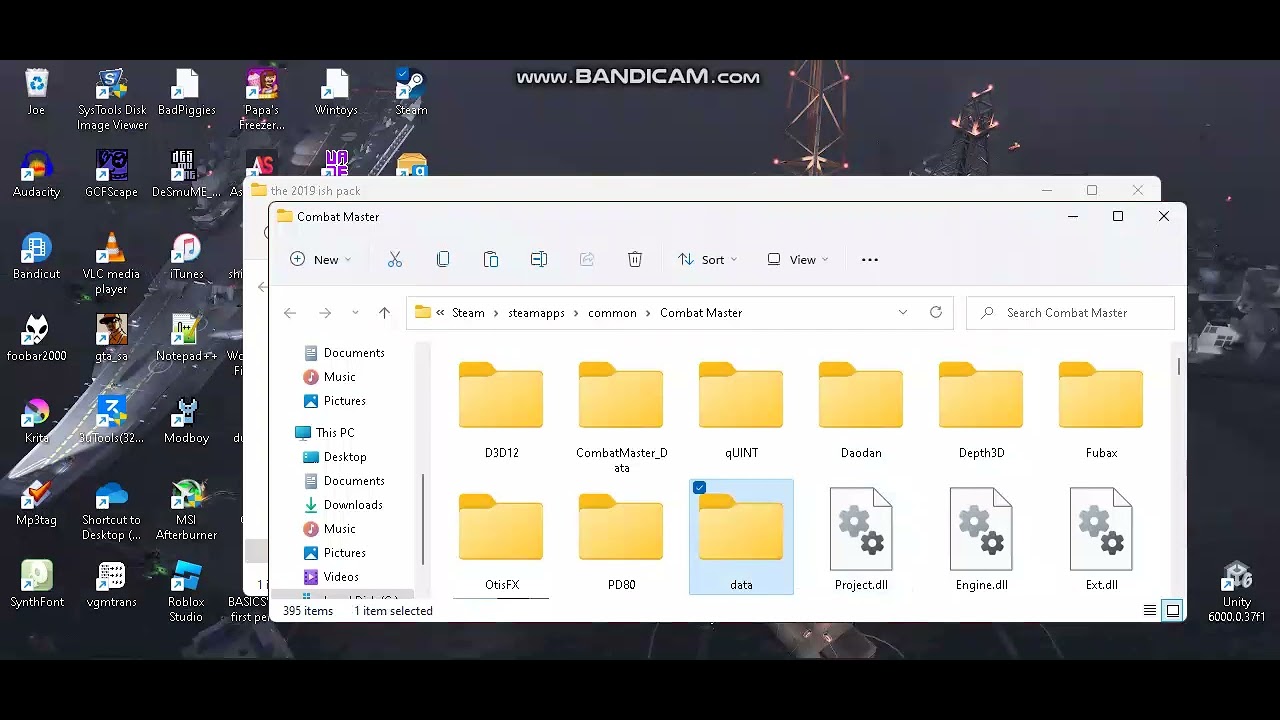
Task: Select the CombatMaster_Data folder
Action: click(621, 417)
